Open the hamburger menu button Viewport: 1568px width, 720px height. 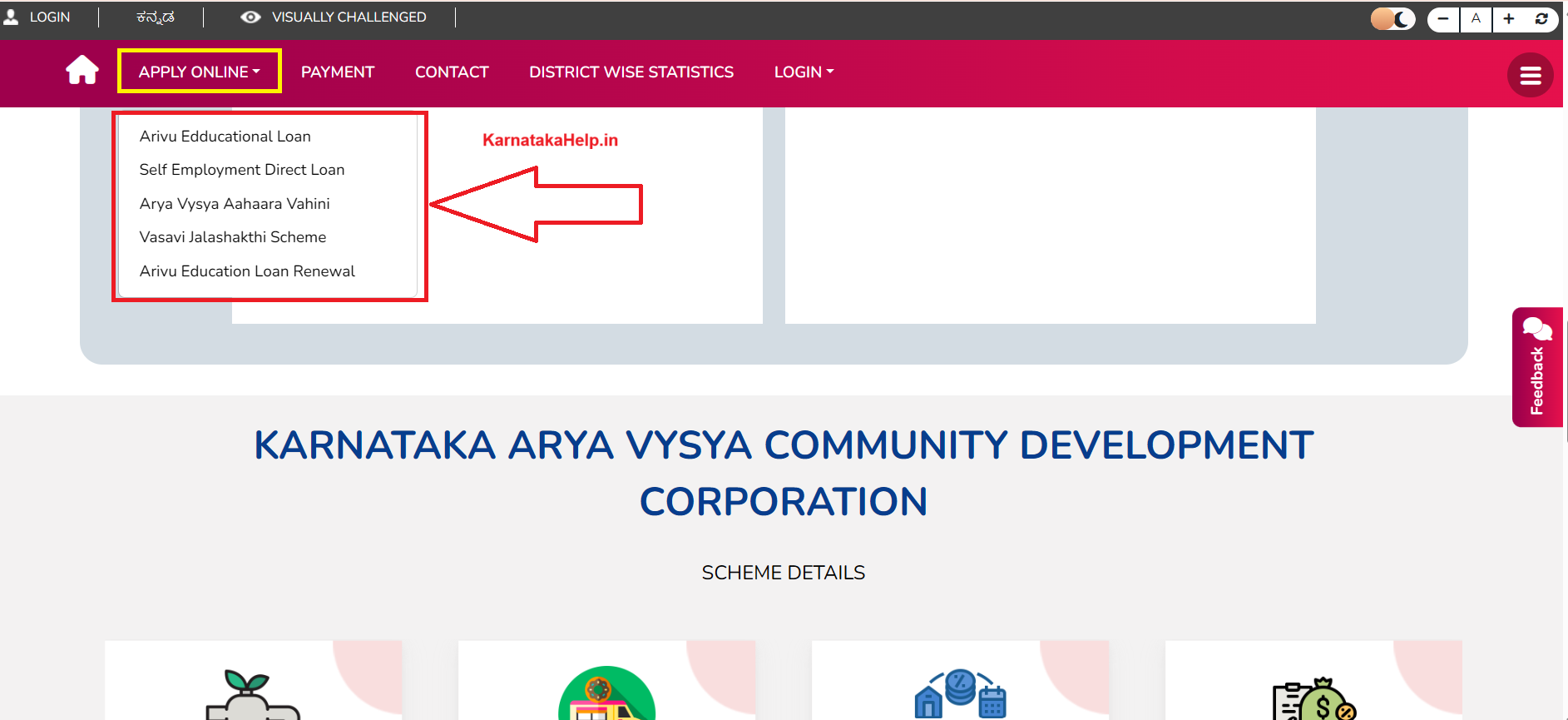[x=1530, y=75]
